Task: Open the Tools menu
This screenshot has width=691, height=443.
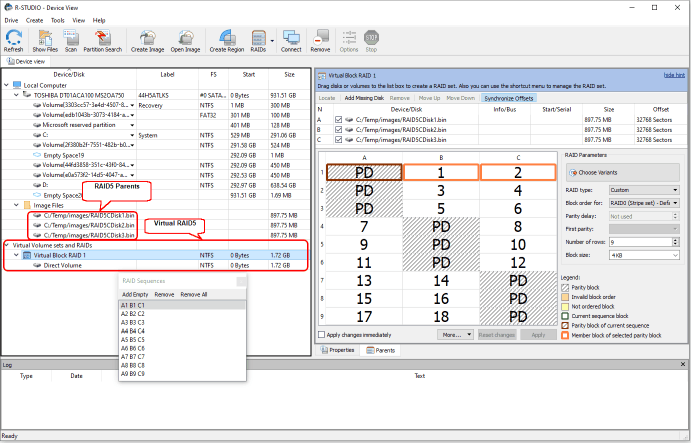Action: [58, 20]
